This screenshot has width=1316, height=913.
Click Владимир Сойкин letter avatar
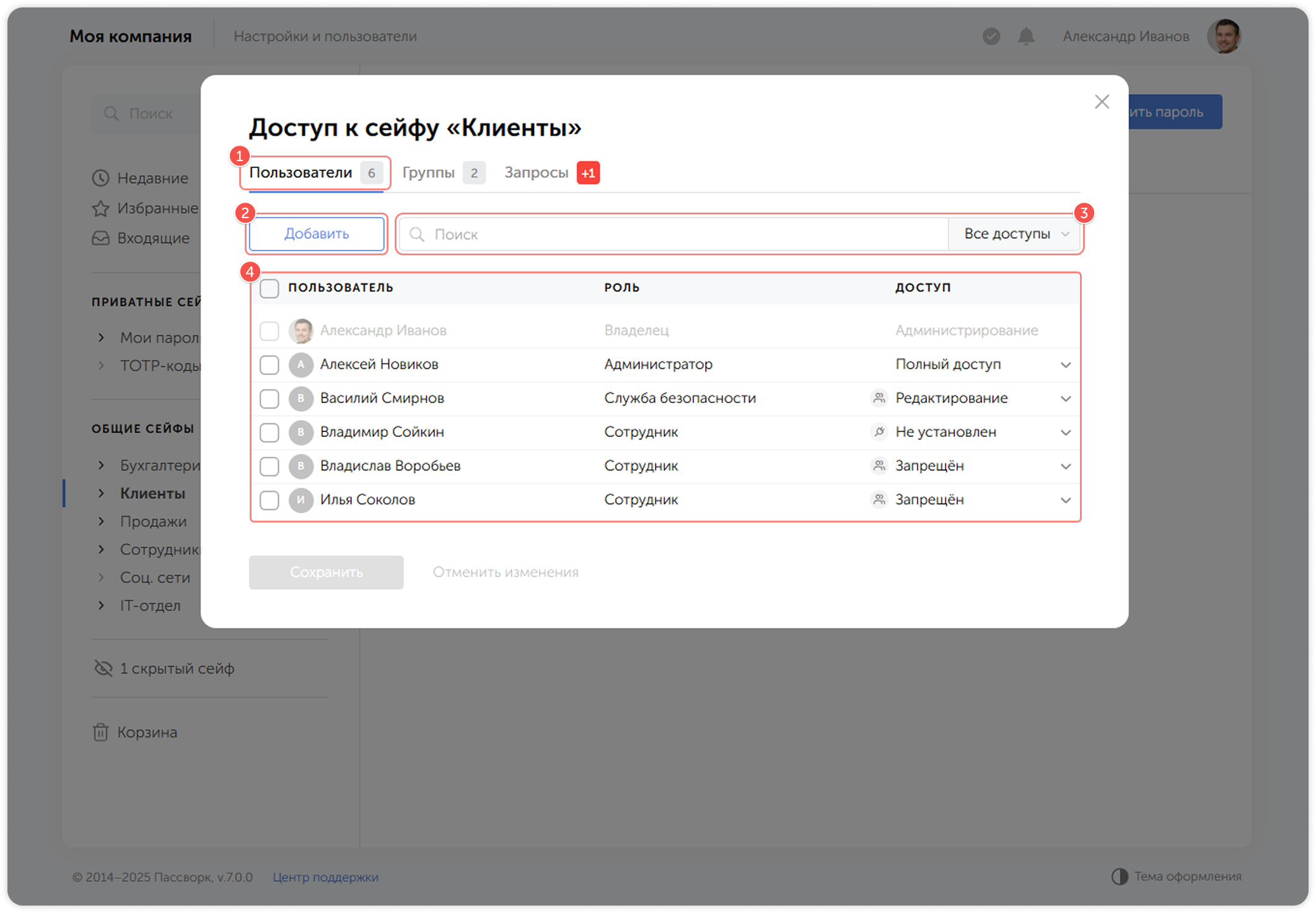pos(301,432)
